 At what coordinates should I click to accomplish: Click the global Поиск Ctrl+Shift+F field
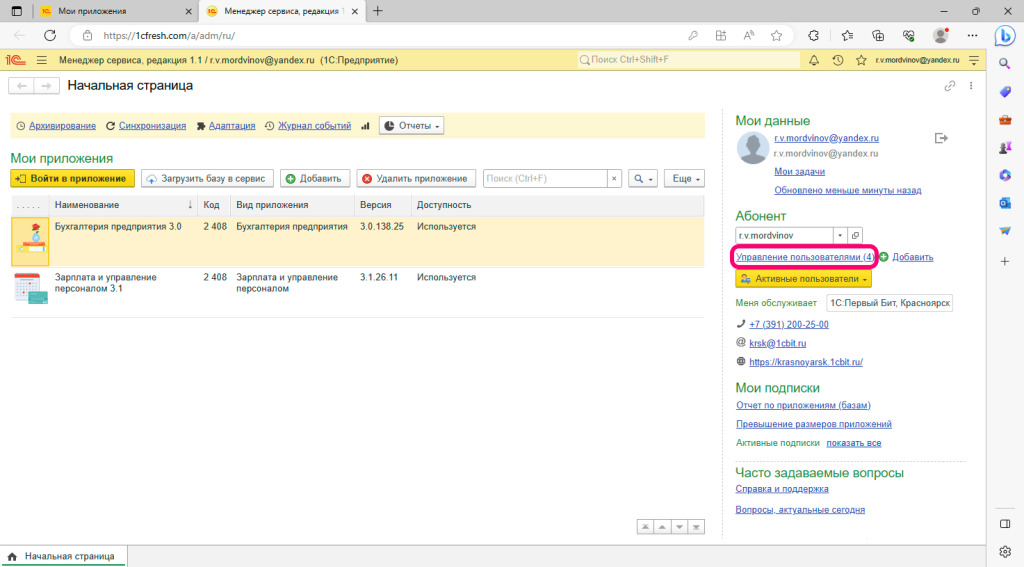688,61
